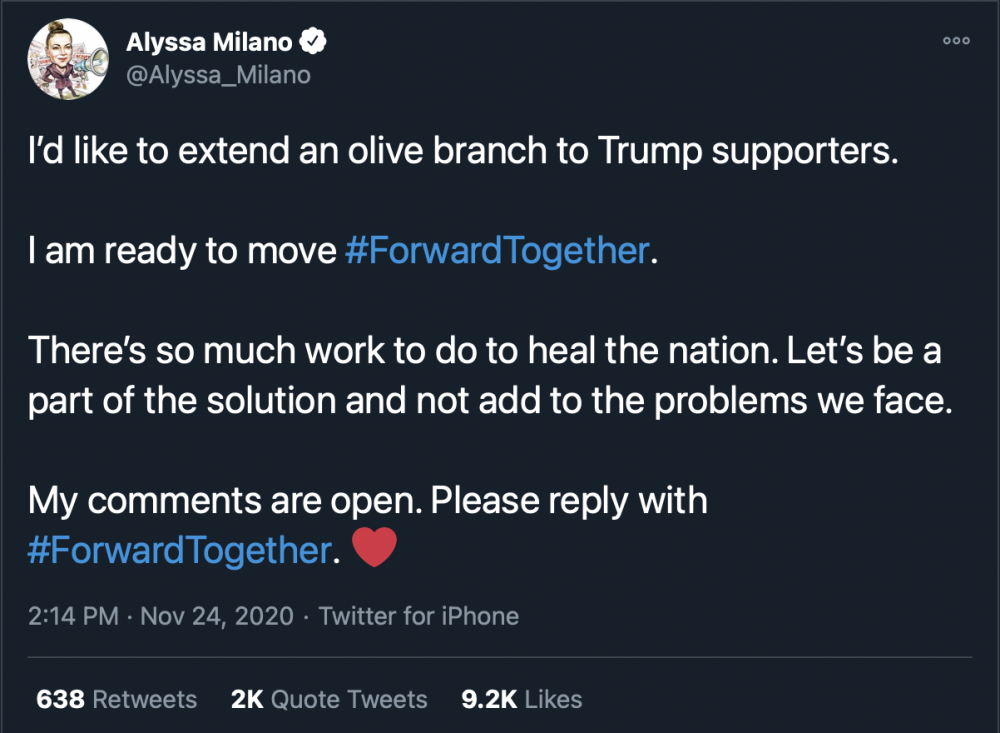1000x733 pixels.
Task: Open the Twitter for iPhone source link
Action: coord(418,616)
